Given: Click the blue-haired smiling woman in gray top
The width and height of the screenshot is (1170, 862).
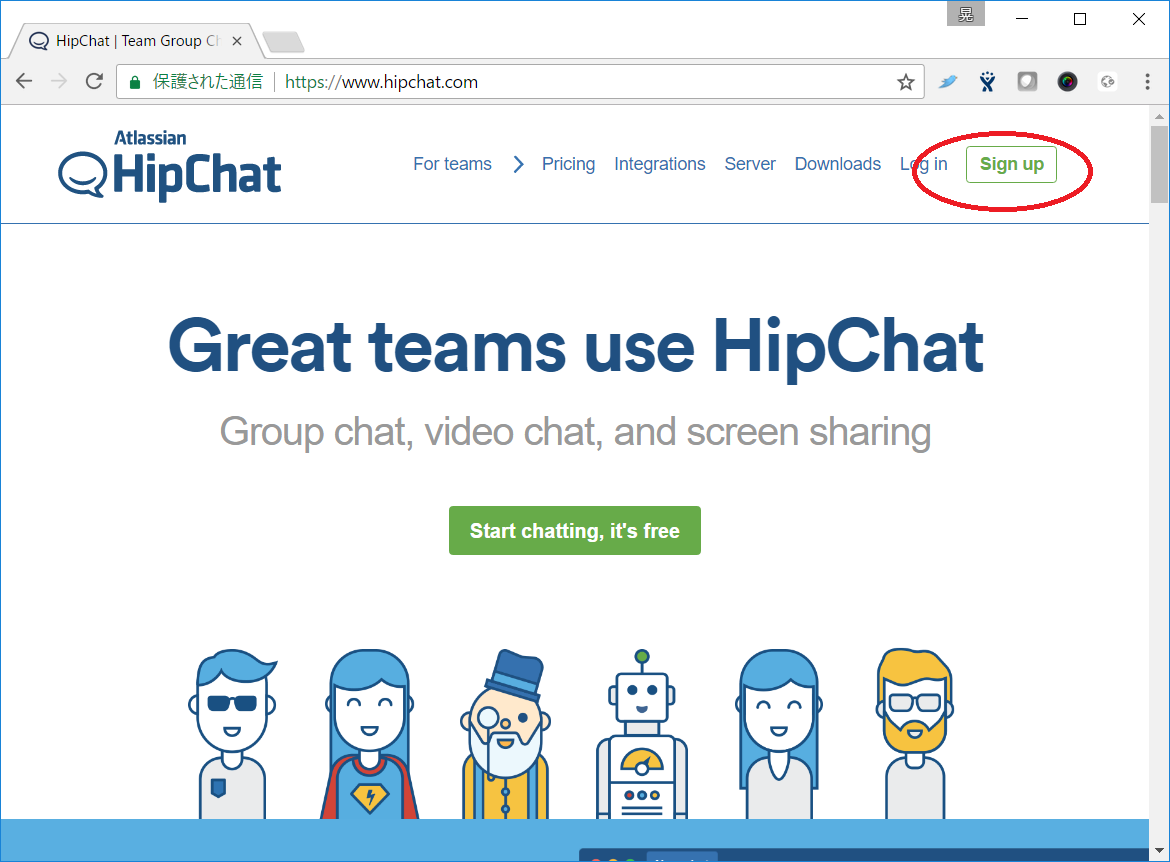Looking at the screenshot, I should 778,734.
